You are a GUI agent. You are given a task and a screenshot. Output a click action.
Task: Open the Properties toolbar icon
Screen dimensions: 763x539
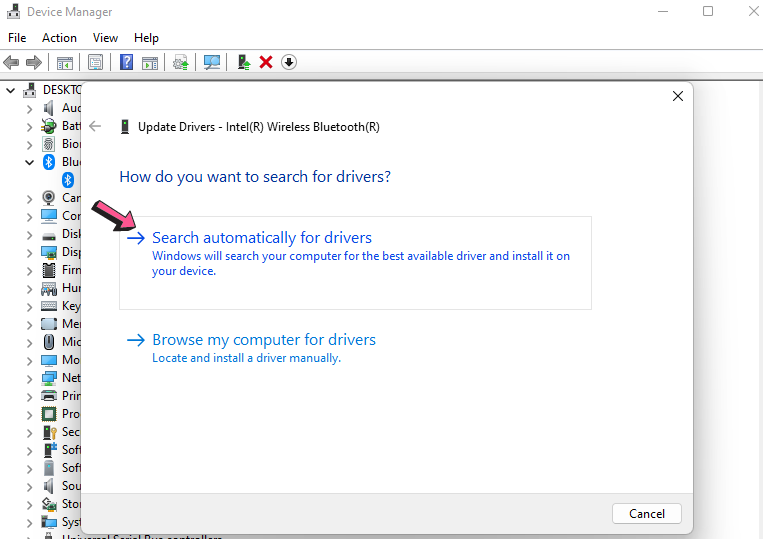click(x=95, y=62)
